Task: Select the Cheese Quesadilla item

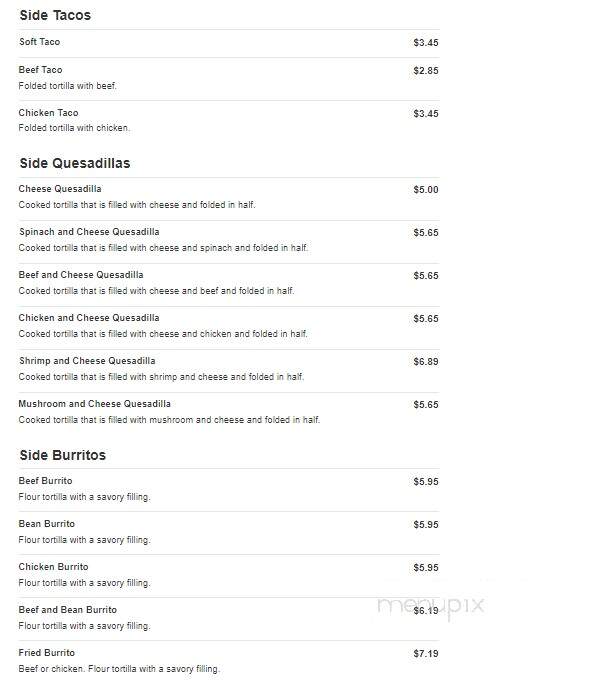Action: [x=60, y=189]
